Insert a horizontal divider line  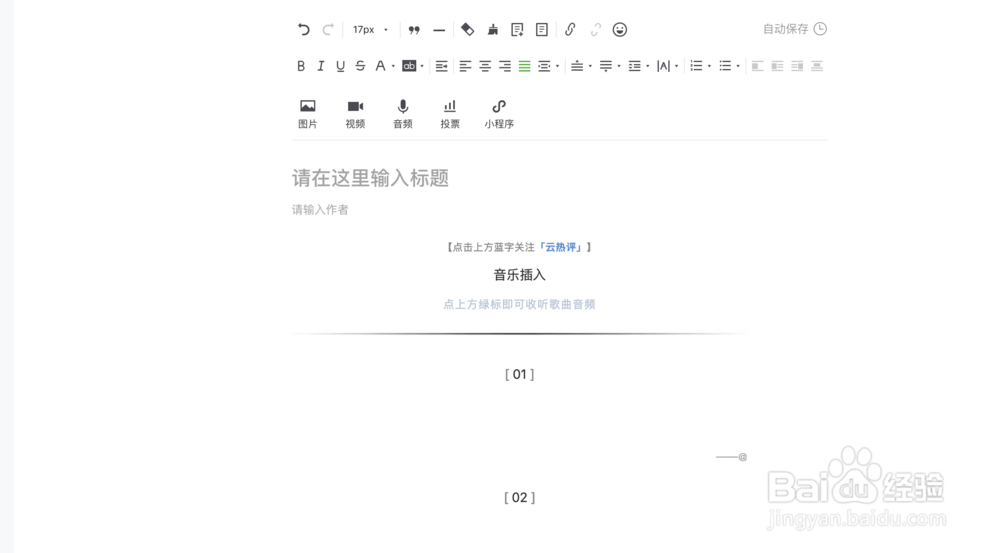pyautogui.click(x=439, y=30)
